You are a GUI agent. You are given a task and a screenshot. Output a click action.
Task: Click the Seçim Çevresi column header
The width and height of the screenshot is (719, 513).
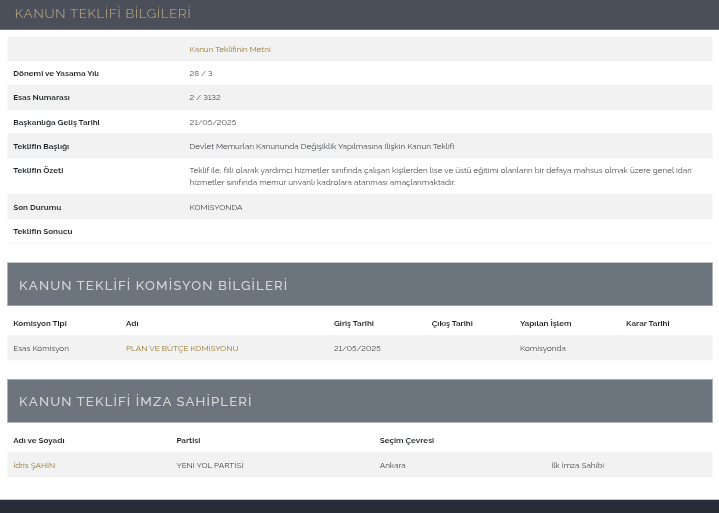tap(407, 441)
